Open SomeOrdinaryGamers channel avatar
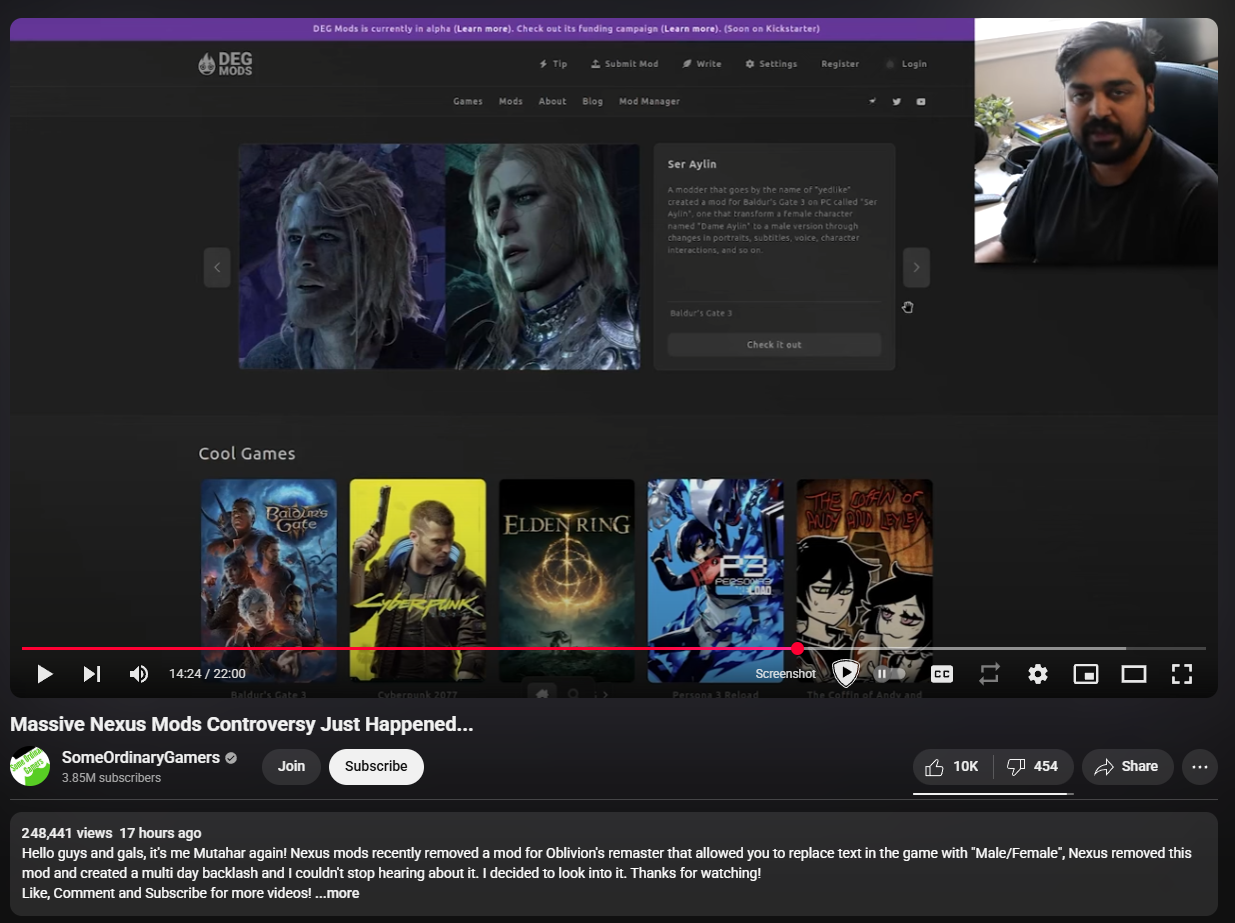The width and height of the screenshot is (1235, 923). coord(30,766)
